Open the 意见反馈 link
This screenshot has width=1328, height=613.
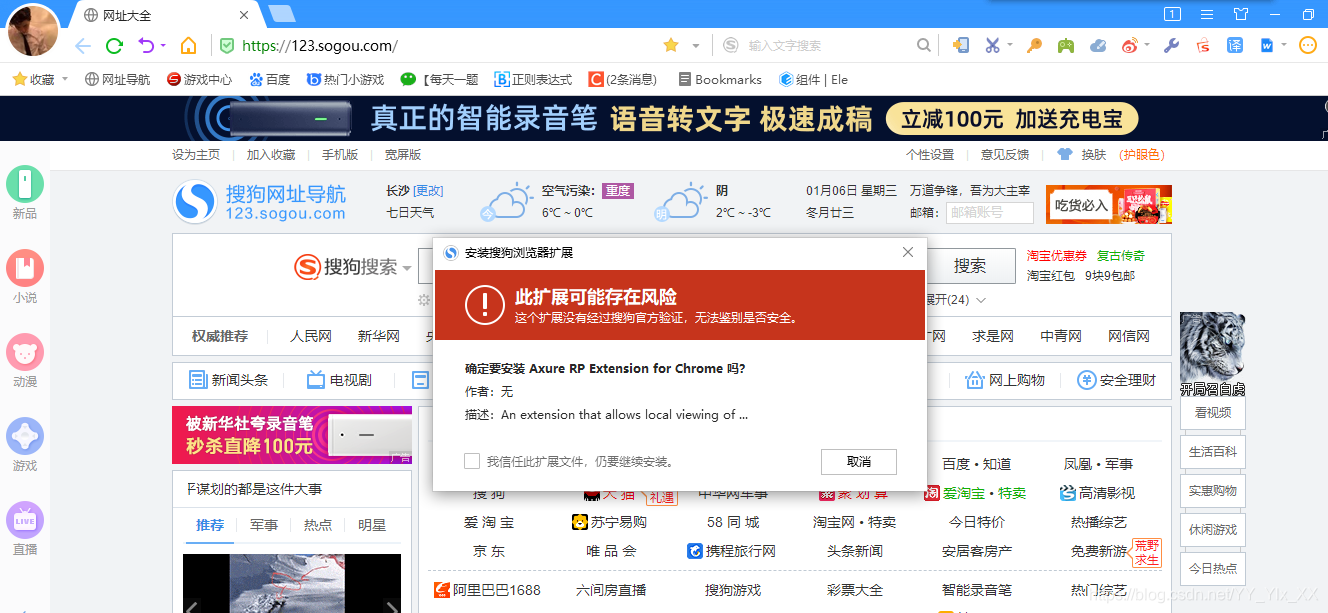coord(1005,155)
